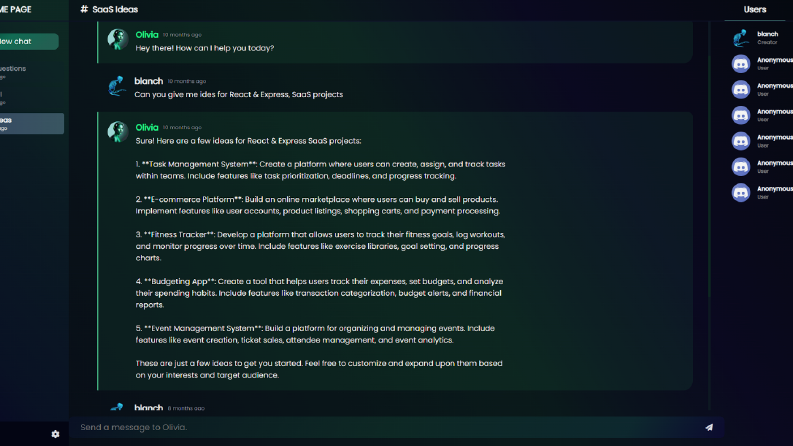Viewport: 793px width, 446px height.
Task: Click the Users panel header tab
Action: coord(755,10)
